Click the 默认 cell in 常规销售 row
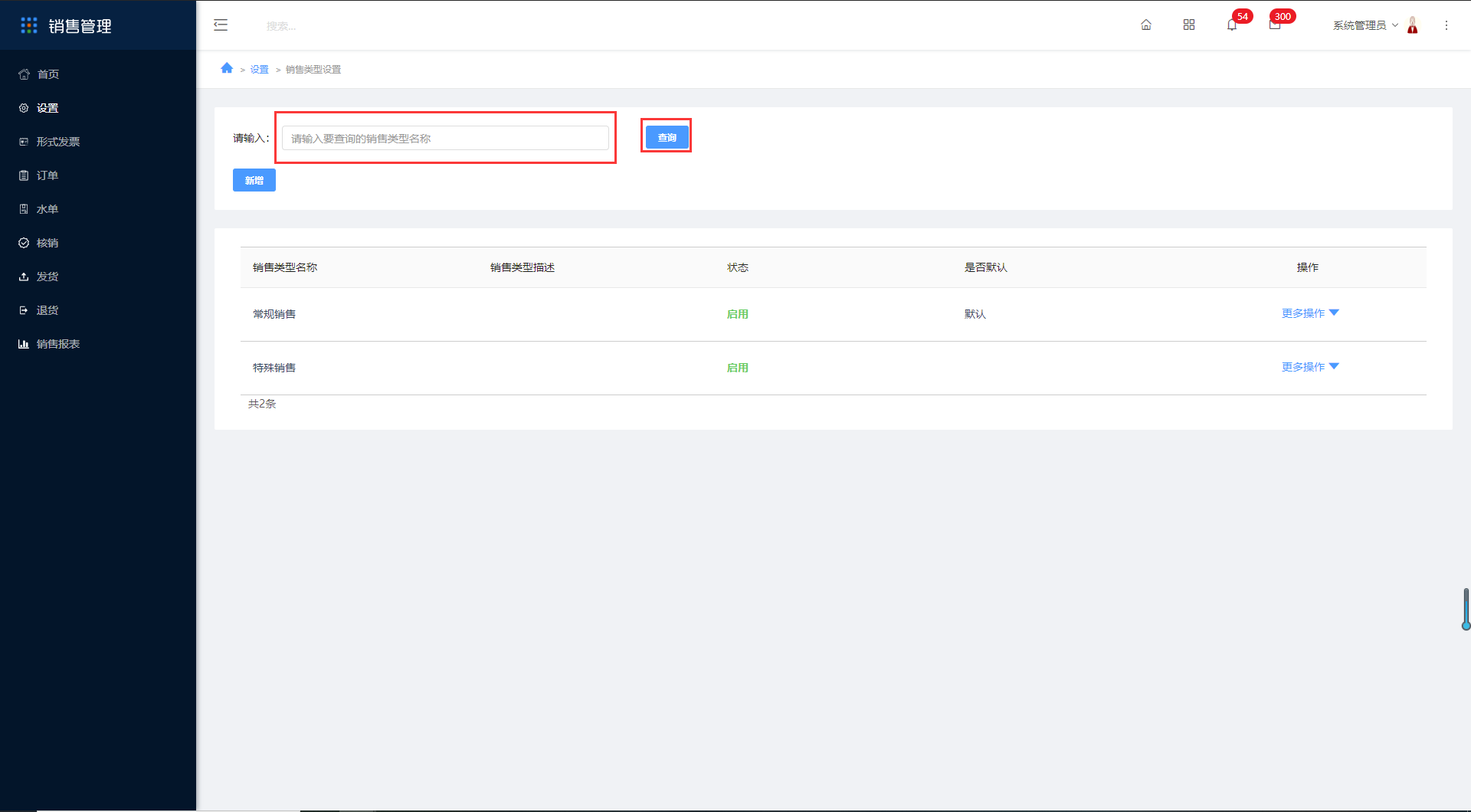 pyautogui.click(x=975, y=314)
